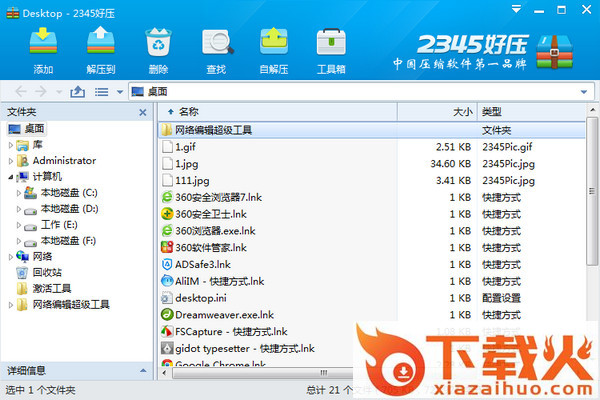The width and height of the screenshot is (600, 400).
Task: Expand 网络编辑超级工具 in the folder tree
Action: tap(11, 305)
